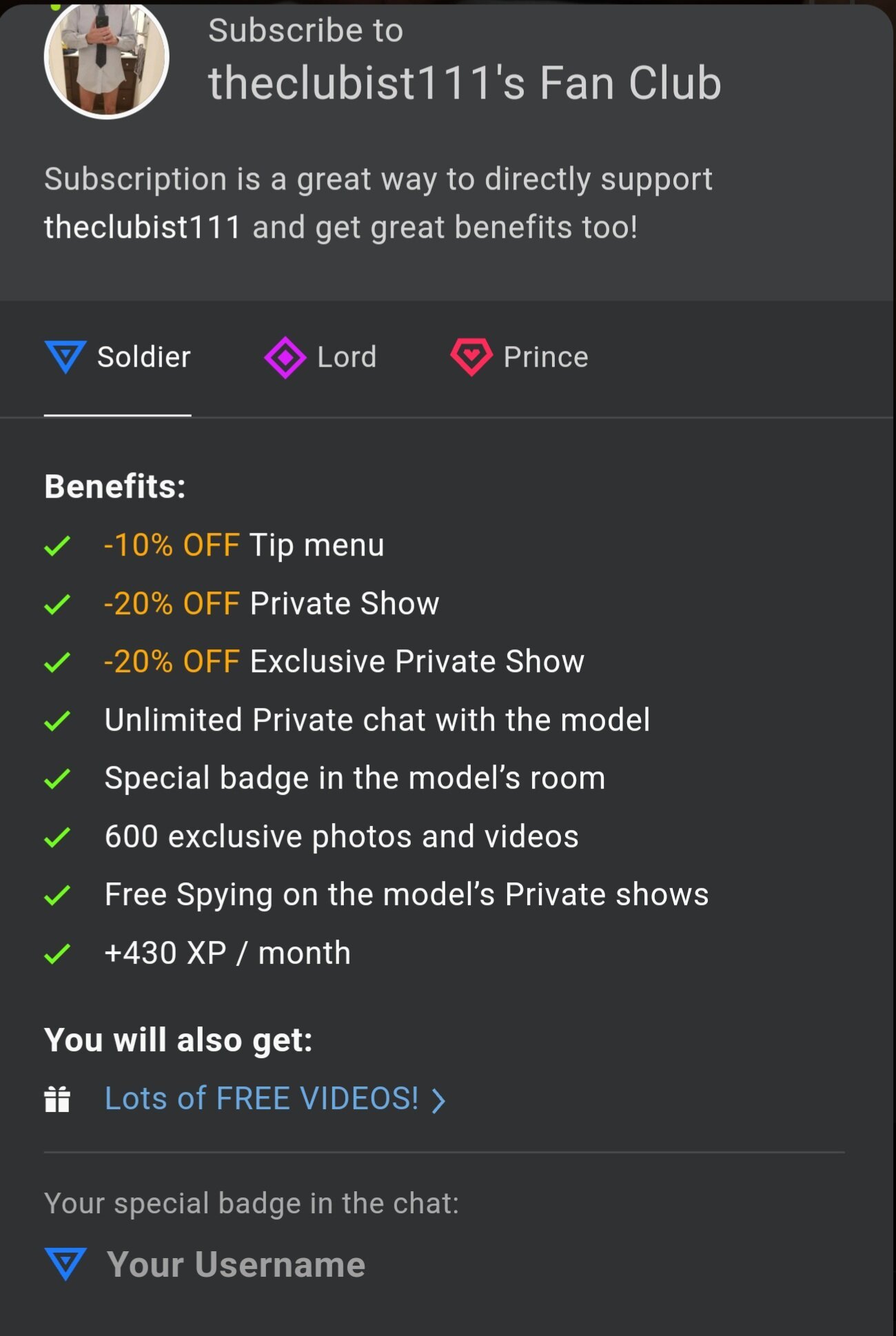Viewport: 896px width, 1336px height.
Task: Click the blue badge beside Your Username
Action: [x=65, y=1264]
